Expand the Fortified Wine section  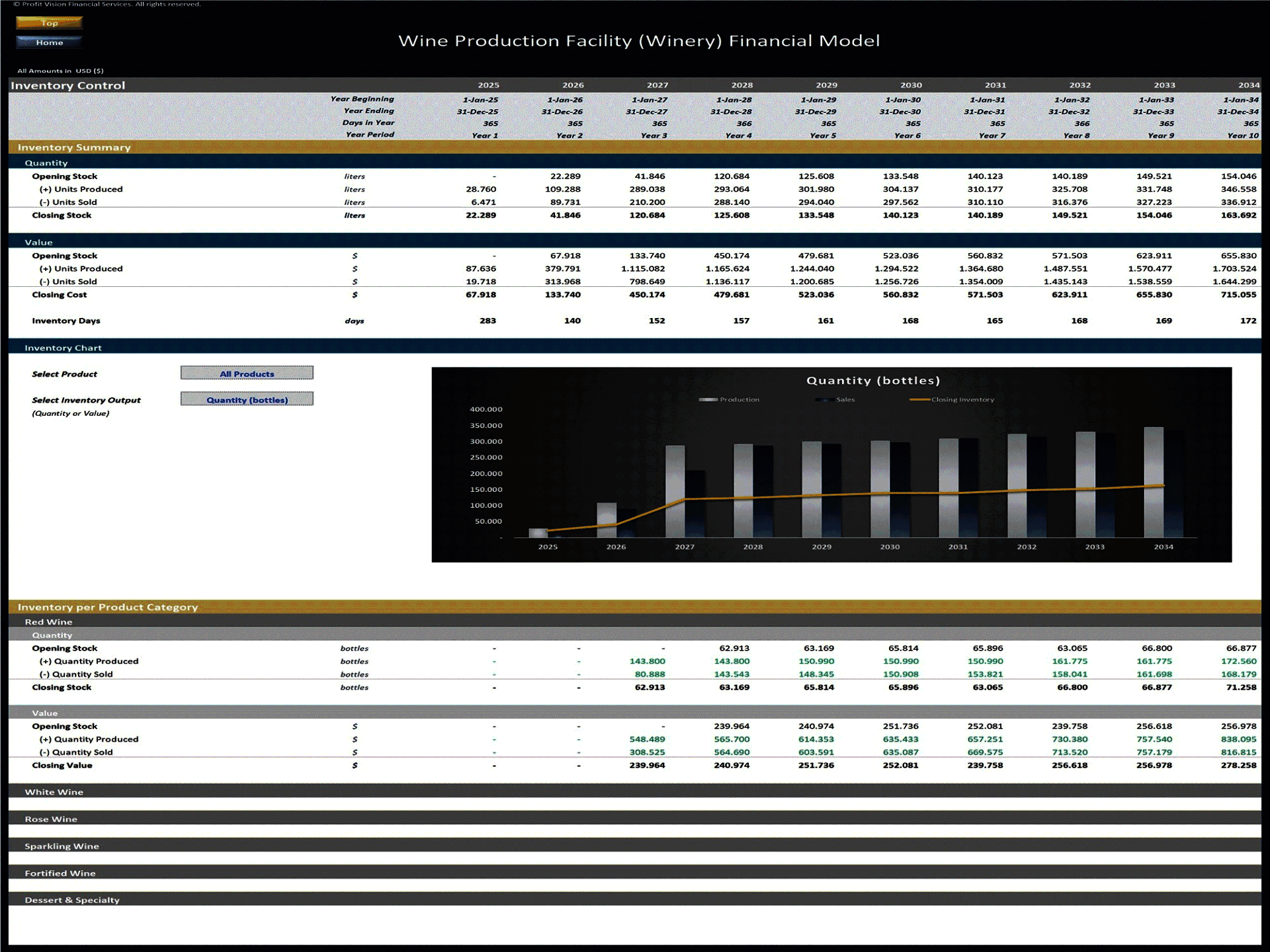pyautogui.click(x=635, y=873)
